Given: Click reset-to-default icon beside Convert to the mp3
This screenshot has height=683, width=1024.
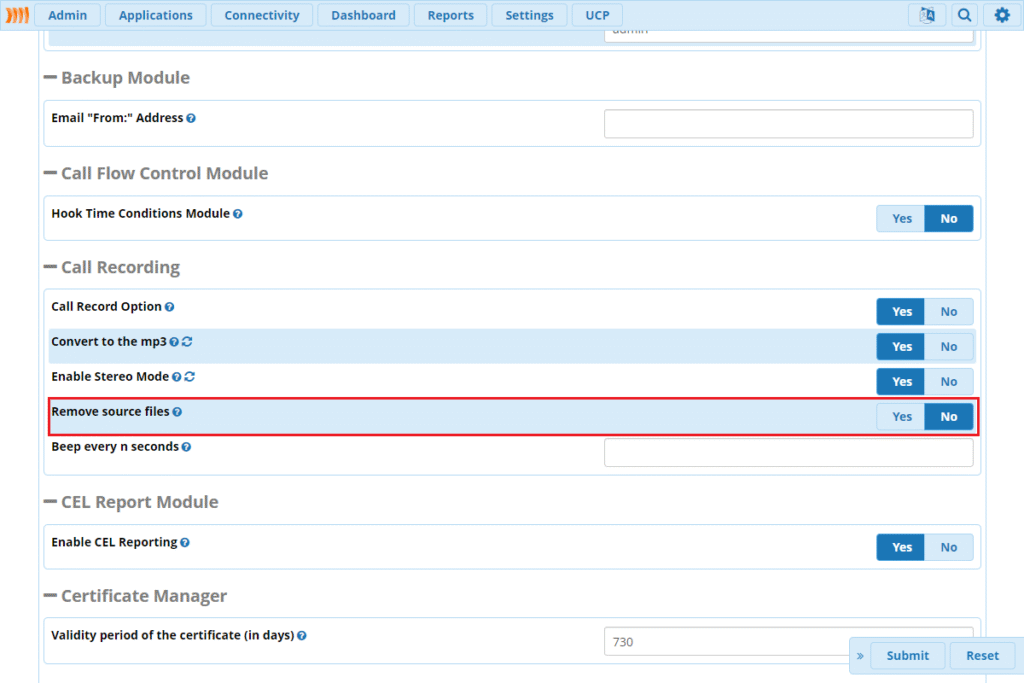Looking at the screenshot, I should [188, 342].
